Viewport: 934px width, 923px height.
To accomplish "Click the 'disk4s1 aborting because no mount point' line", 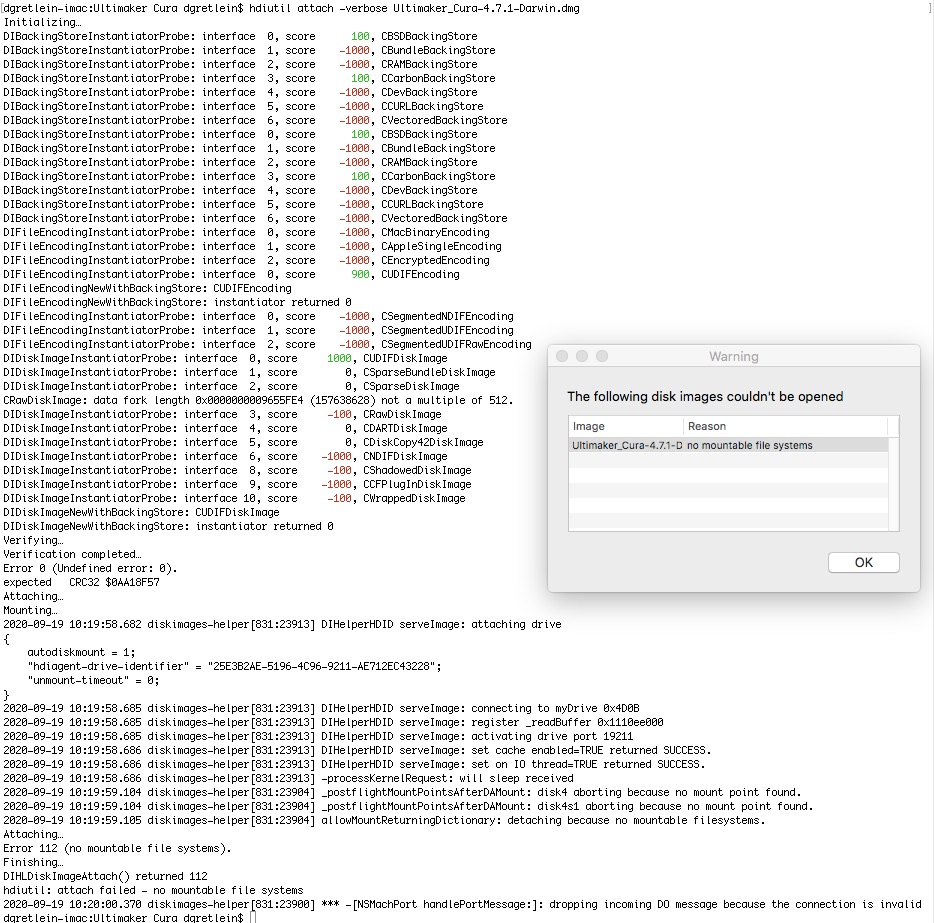I will click(x=408, y=806).
